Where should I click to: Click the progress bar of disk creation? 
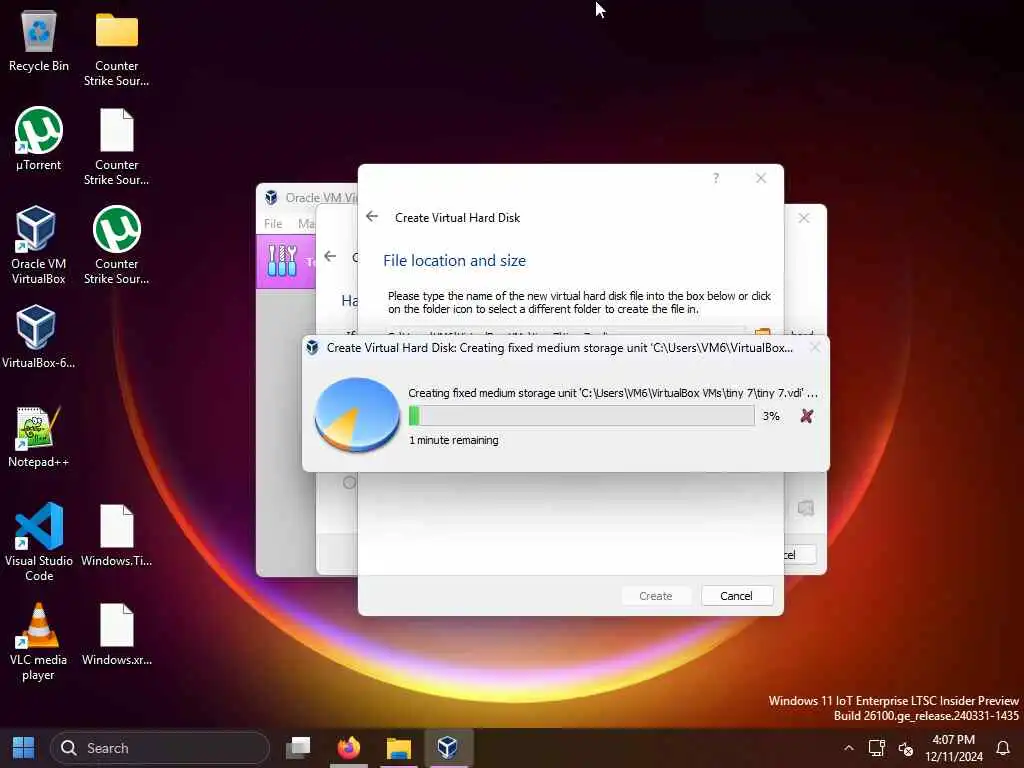(x=581, y=416)
